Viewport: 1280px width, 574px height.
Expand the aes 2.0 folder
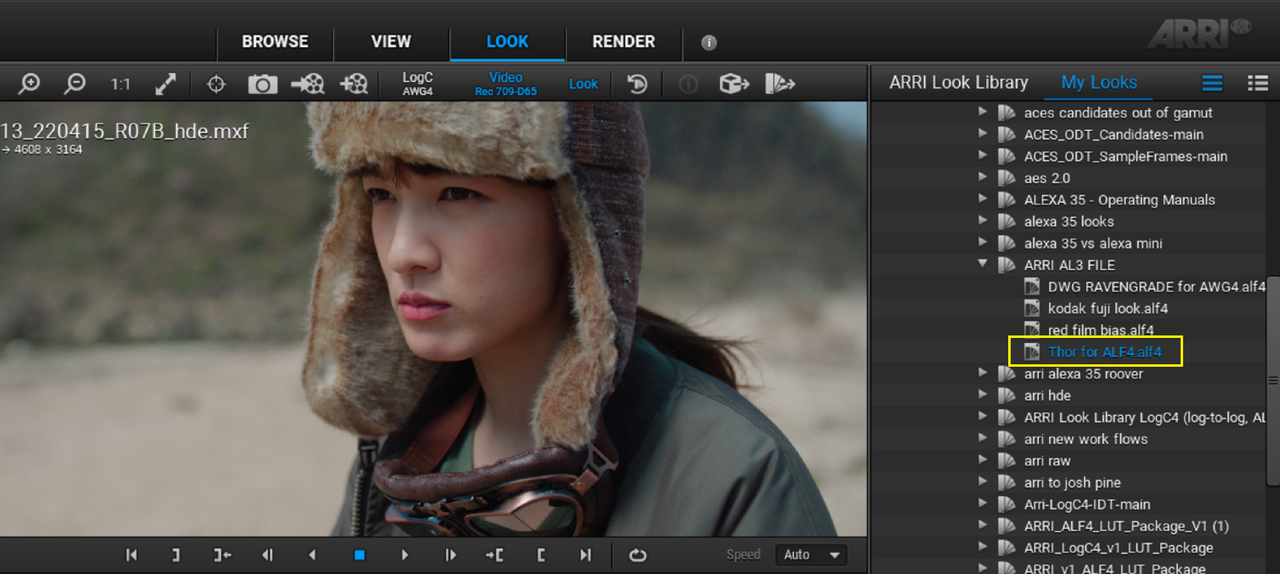983,178
